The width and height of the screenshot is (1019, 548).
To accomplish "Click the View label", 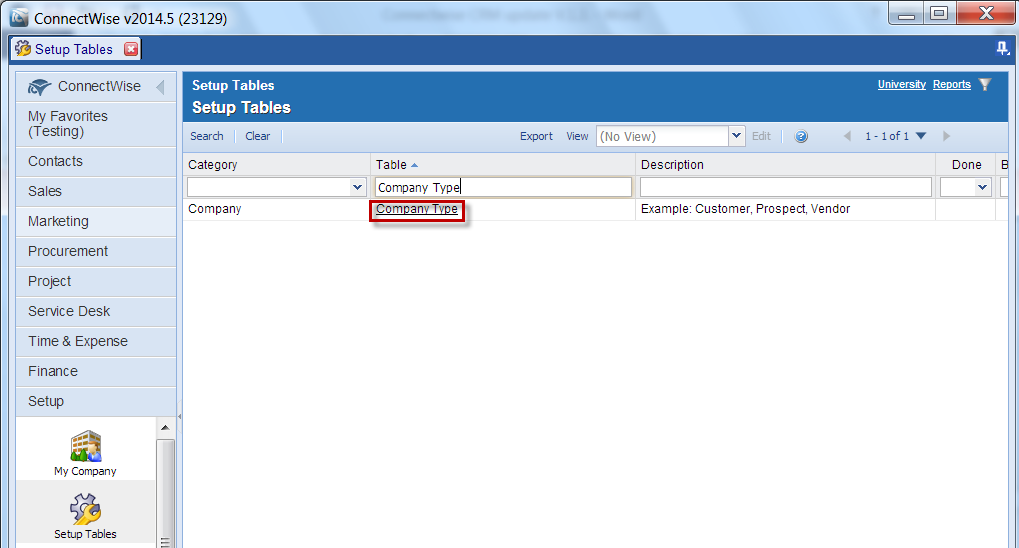I will (577, 136).
